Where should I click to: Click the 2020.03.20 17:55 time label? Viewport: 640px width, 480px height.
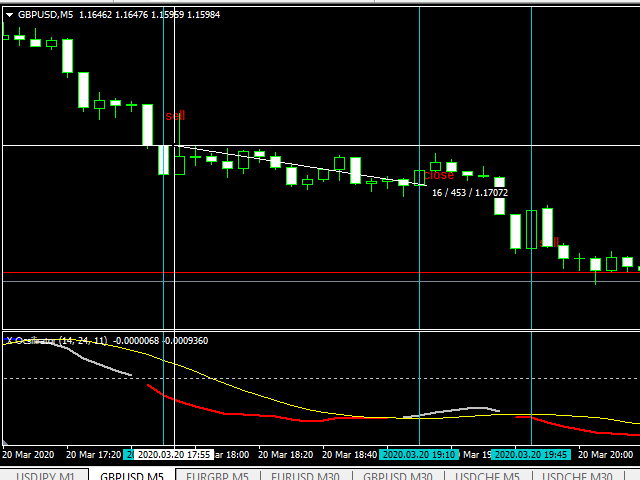point(174,454)
